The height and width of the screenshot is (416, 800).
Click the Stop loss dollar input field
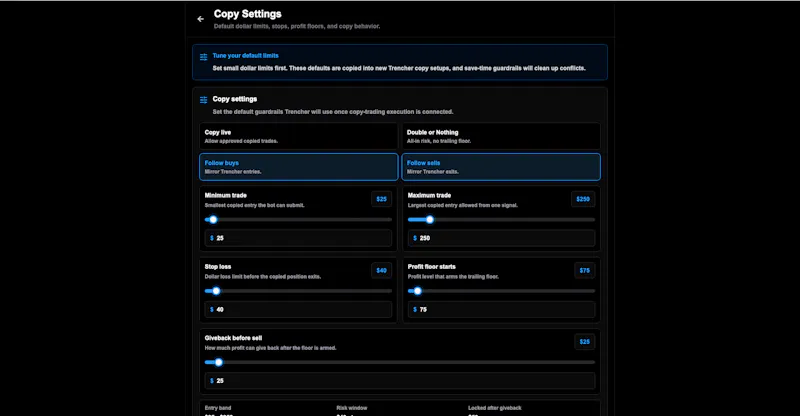point(298,309)
